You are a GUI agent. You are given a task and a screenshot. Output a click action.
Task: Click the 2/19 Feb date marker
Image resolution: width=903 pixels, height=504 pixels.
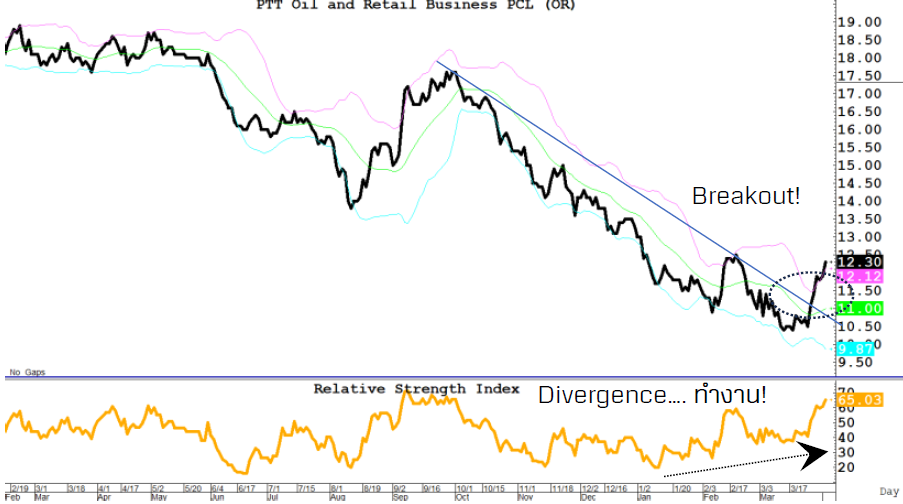(17, 492)
